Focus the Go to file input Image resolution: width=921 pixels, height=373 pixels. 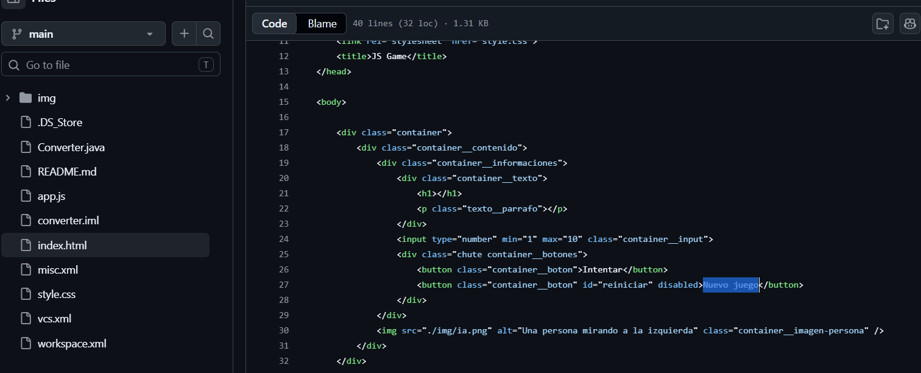(111, 65)
